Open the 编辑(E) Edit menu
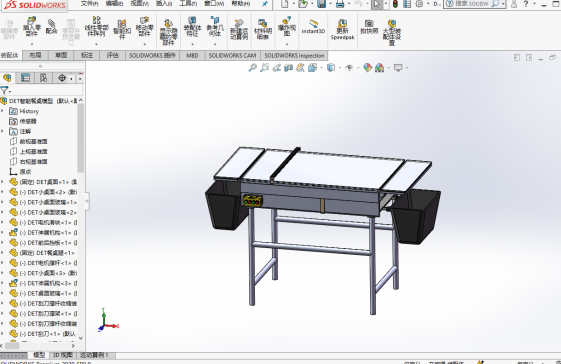Viewport: 561px width, 364px height. [x=114, y=3]
